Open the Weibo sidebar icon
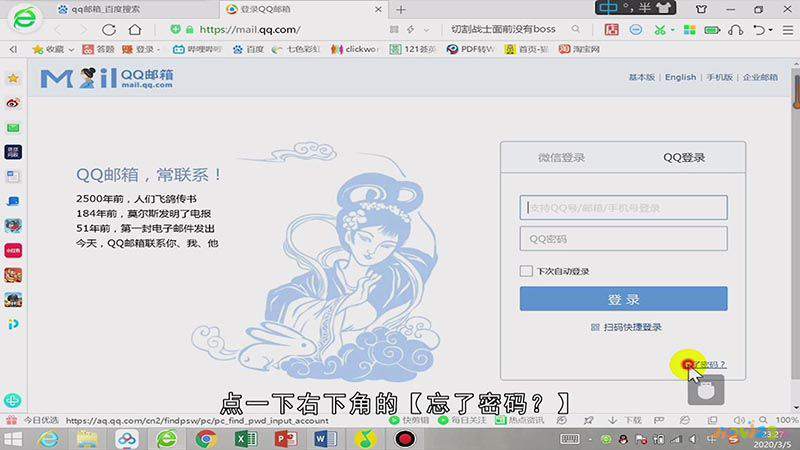 point(13,103)
